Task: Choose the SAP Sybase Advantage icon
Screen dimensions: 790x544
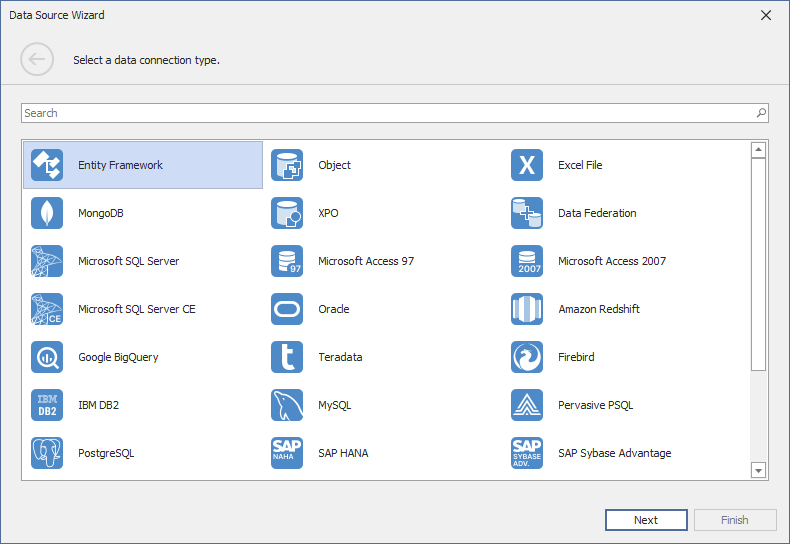Action: click(526, 453)
